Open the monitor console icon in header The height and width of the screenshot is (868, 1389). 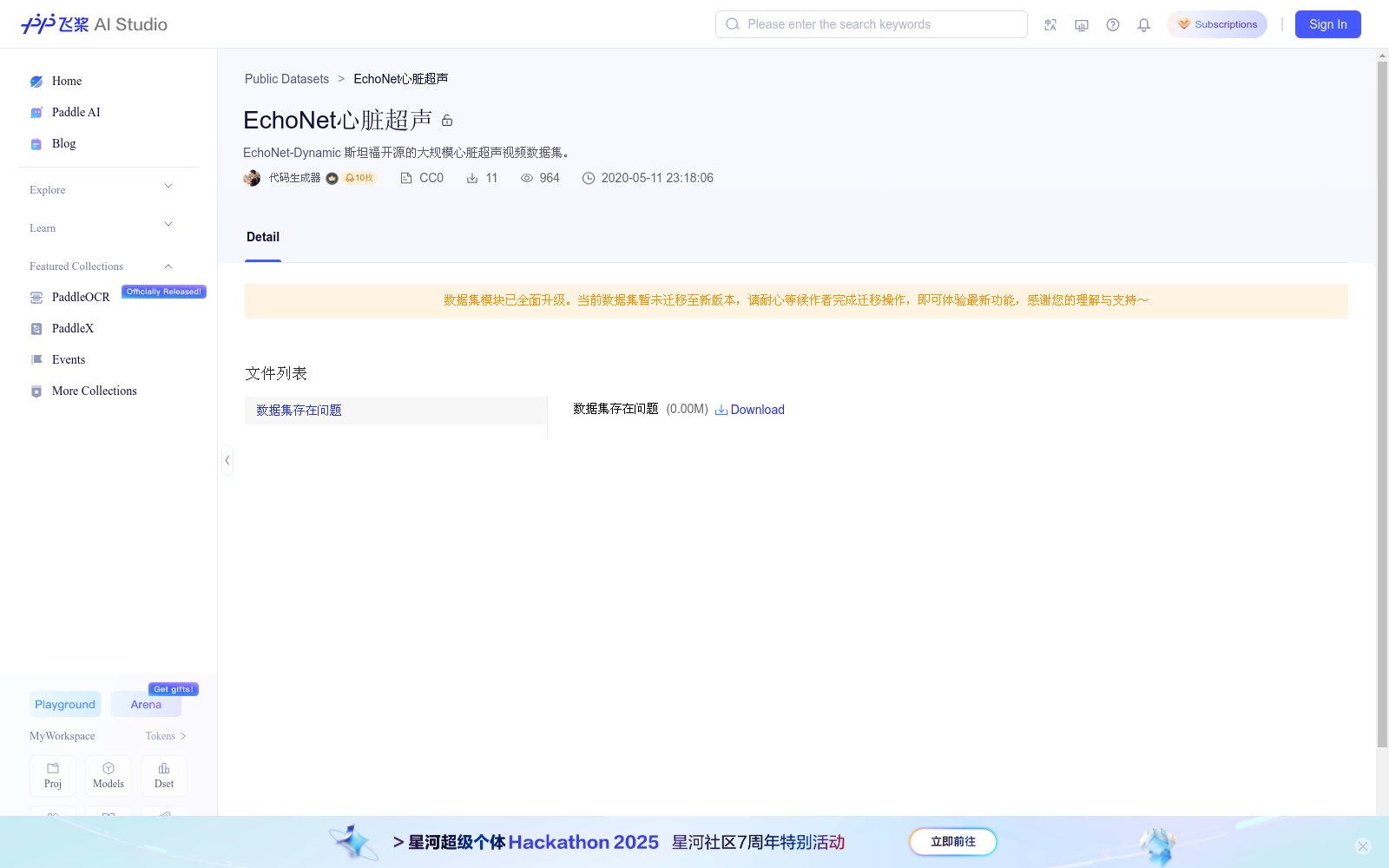point(1082,24)
